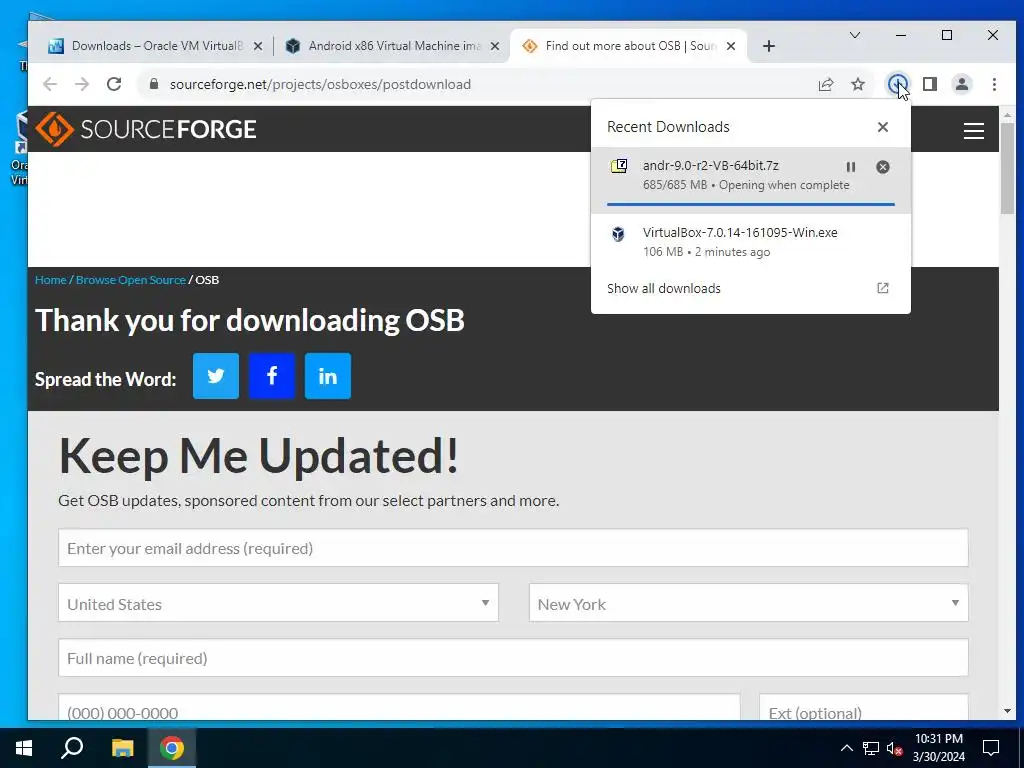Show hidden system tray icons
Screen dimensions: 1024x768
846,748
